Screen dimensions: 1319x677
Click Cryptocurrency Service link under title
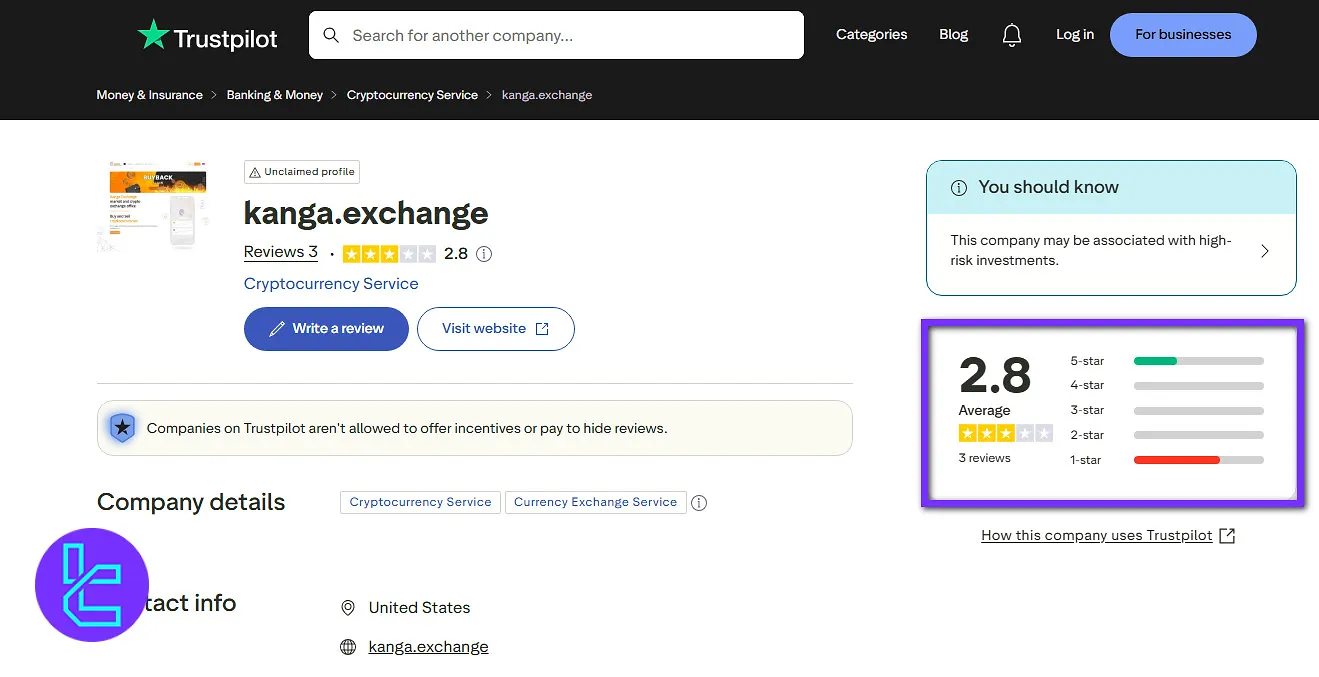pos(331,284)
